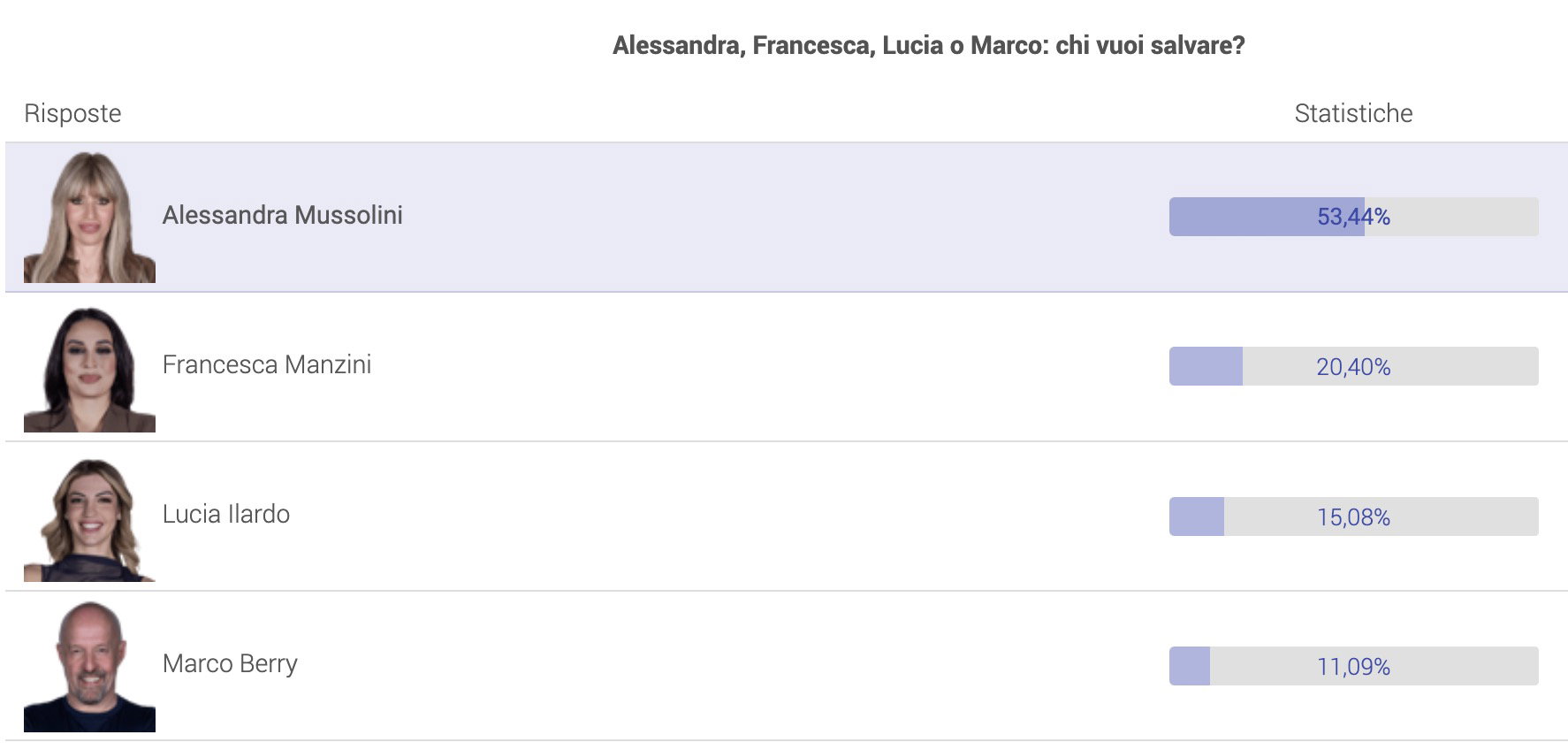Click the name Alessandra Mussolini
The height and width of the screenshot is (750, 1568).
tap(282, 215)
